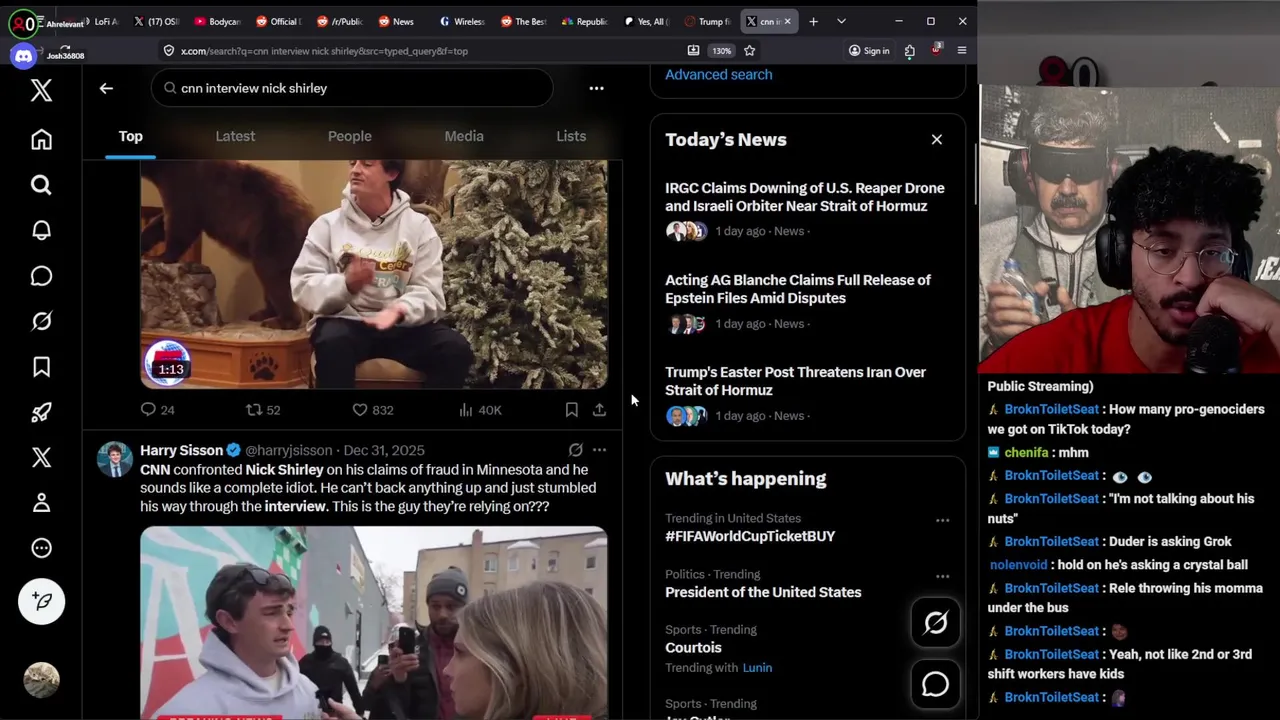
Task: Bookmark this page with star icon
Action: click(749, 51)
